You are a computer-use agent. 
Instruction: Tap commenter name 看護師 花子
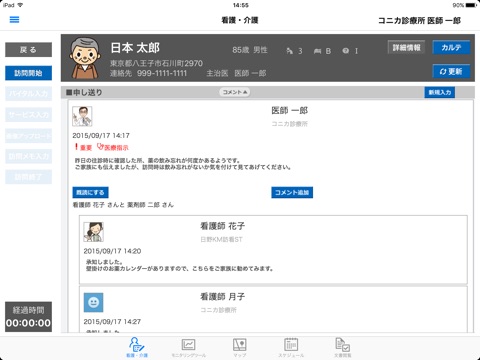point(223,226)
